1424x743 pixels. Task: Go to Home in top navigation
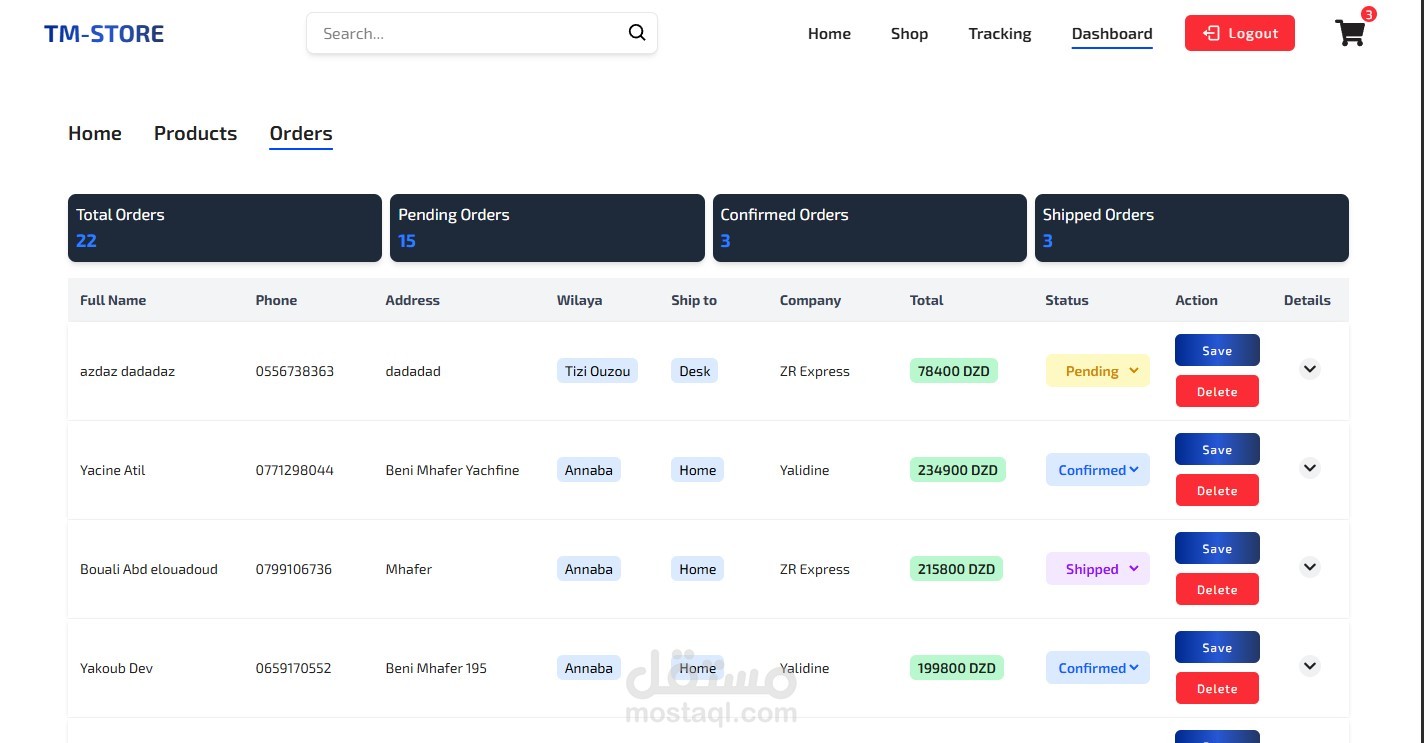tap(829, 33)
